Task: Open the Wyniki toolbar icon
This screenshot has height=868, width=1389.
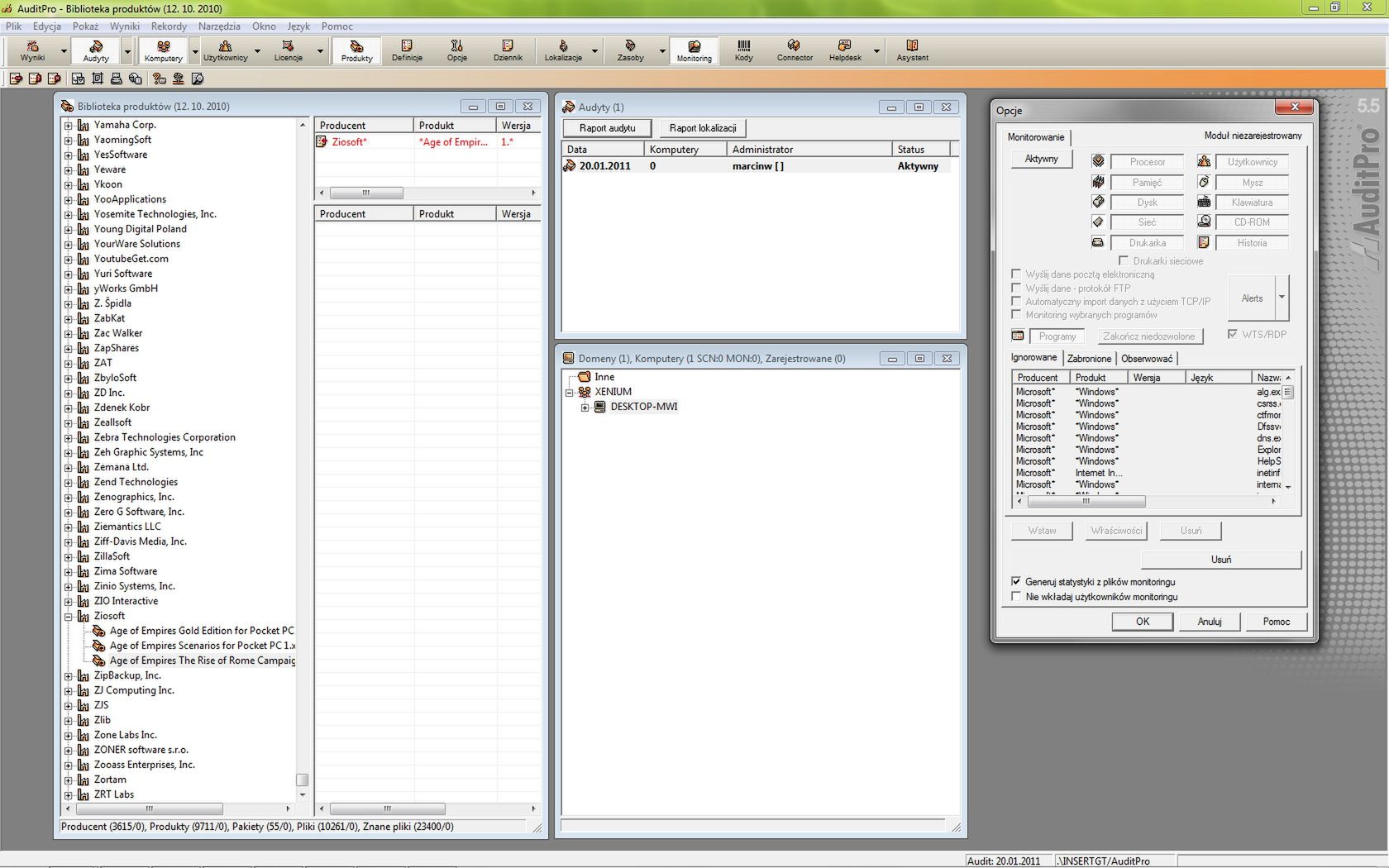Action: tap(32, 50)
